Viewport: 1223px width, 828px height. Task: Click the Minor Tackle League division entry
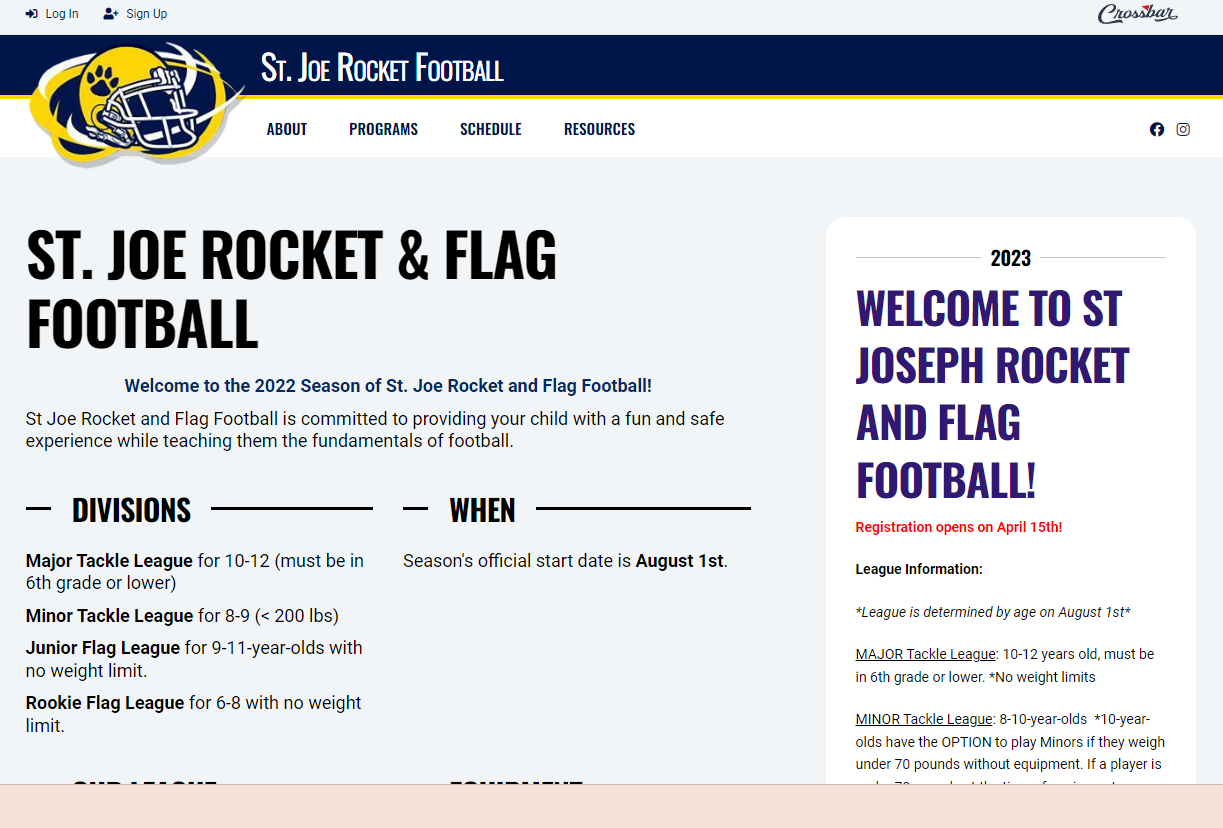click(182, 616)
